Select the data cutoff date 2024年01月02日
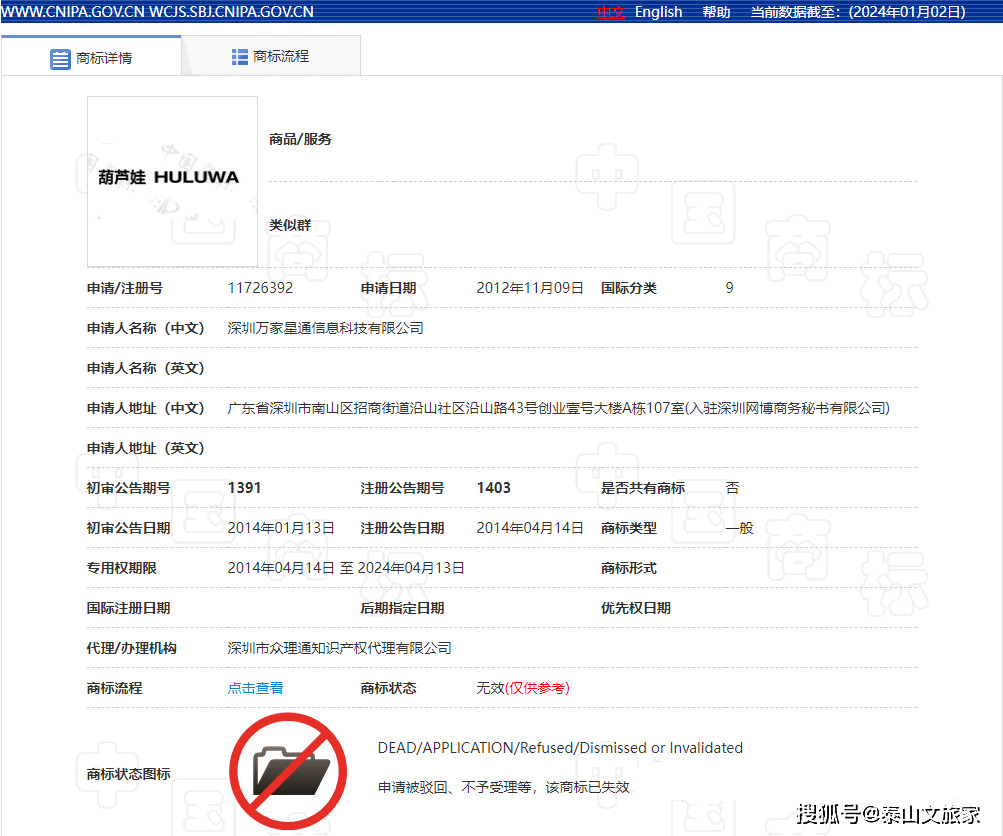This screenshot has height=836, width=1003. (x=907, y=12)
